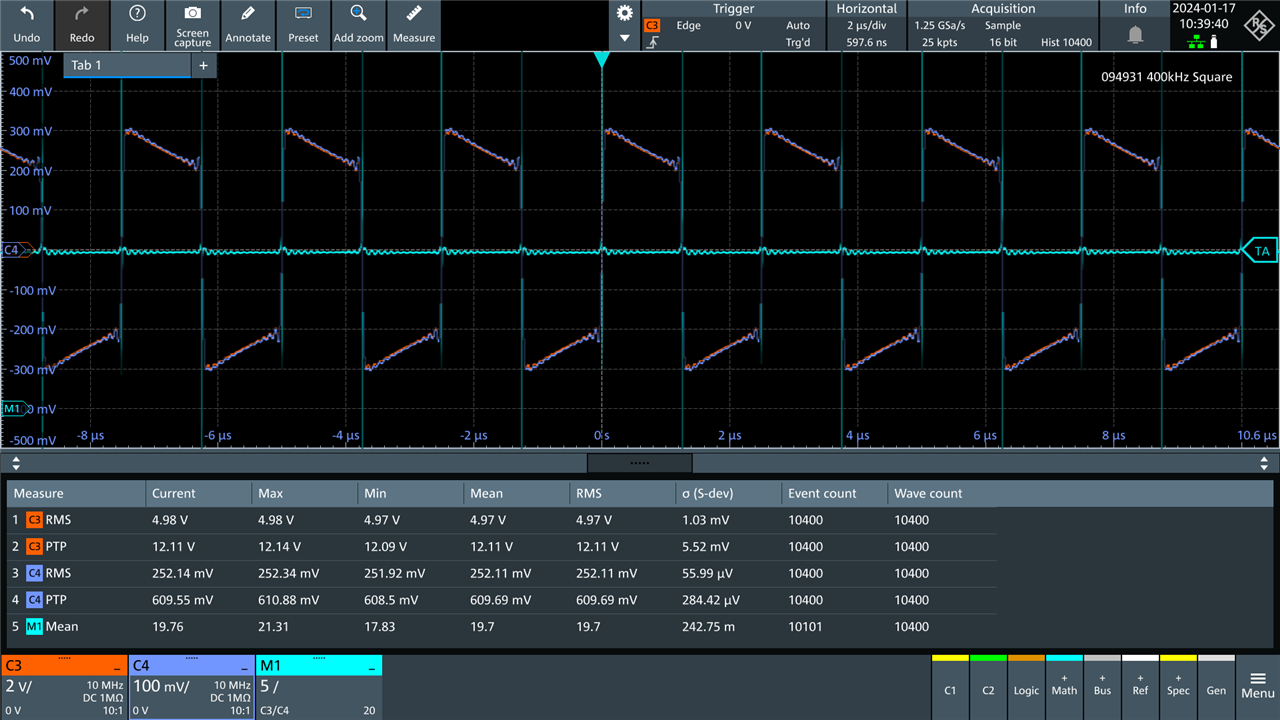This screenshot has height=720, width=1280.
Task: Click the green network status icon
Action: [x=1195, y=42]
